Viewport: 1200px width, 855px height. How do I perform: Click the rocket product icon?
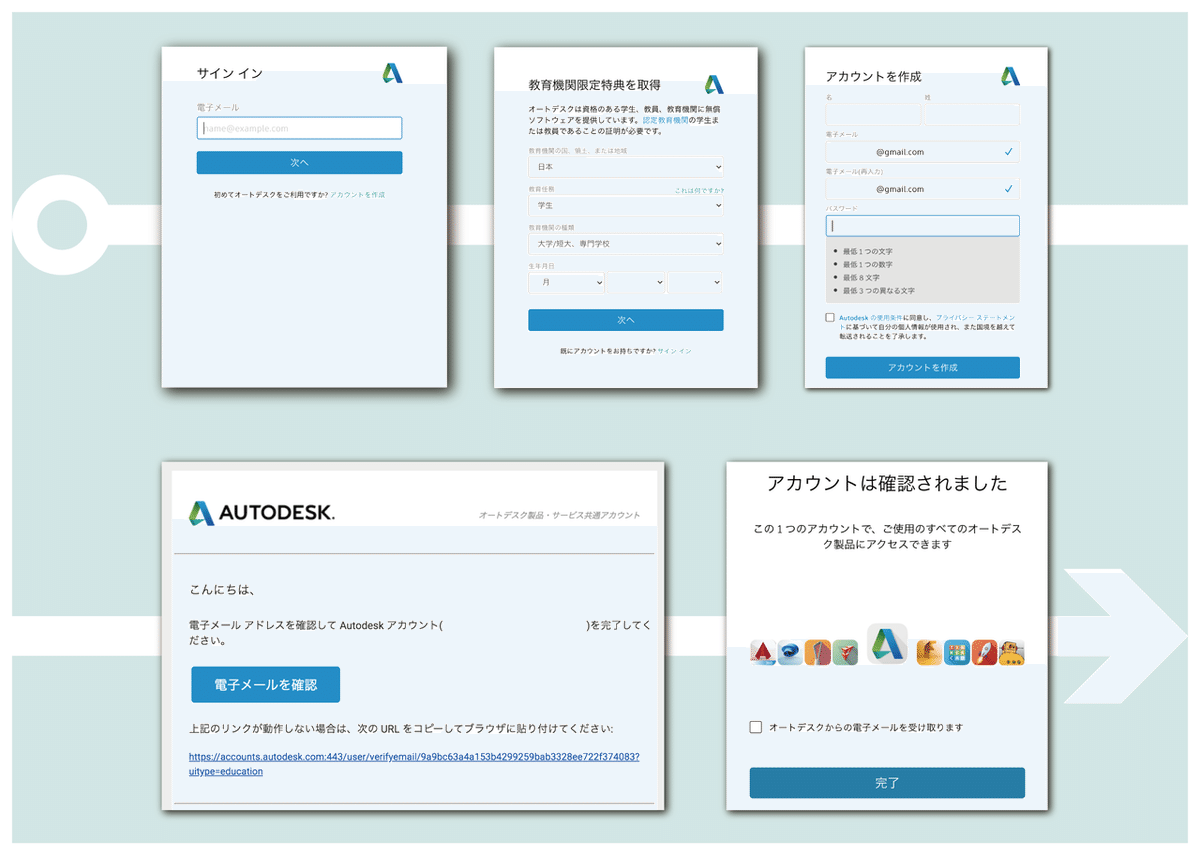click(x=985, y=654)
